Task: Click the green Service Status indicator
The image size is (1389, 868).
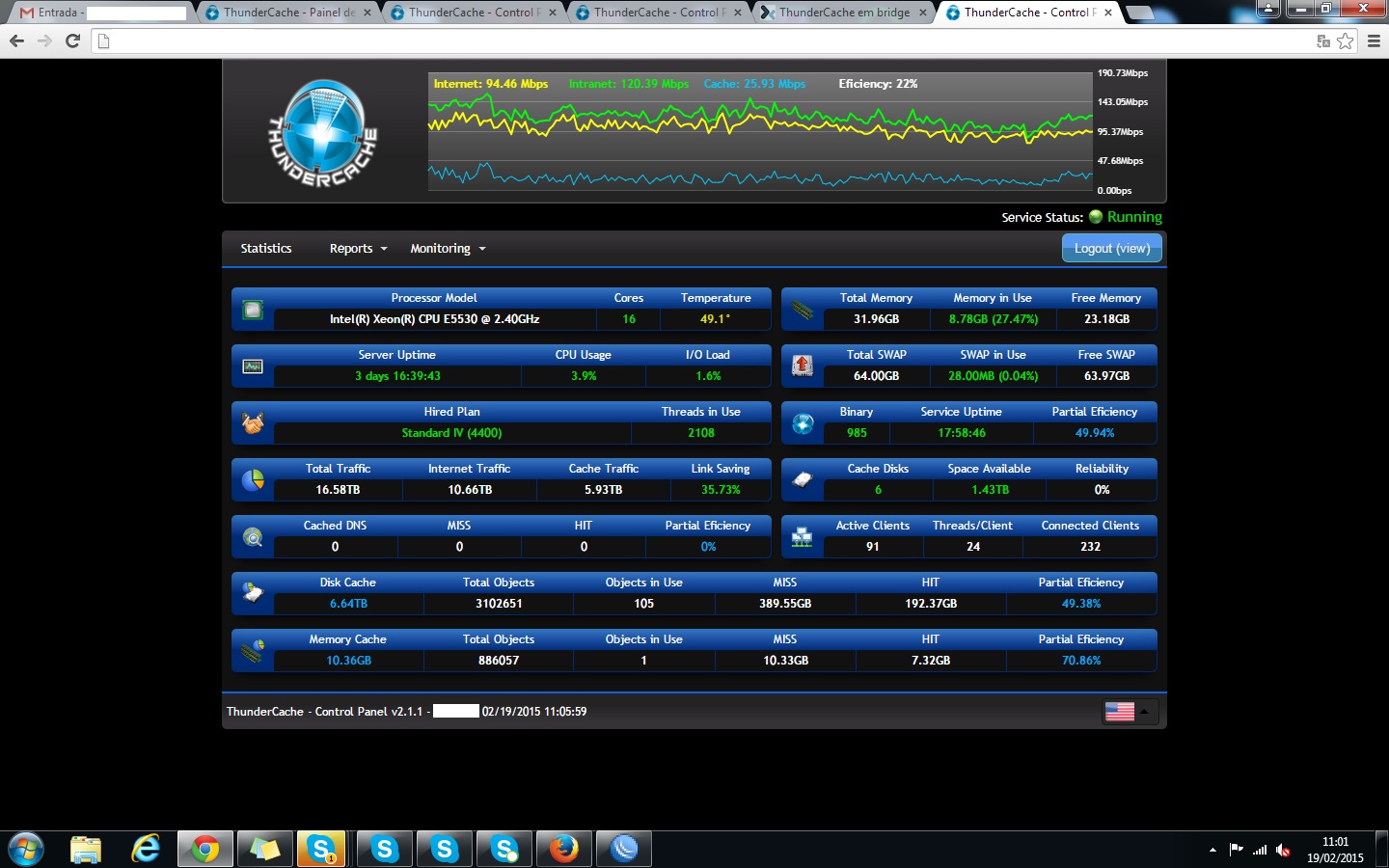Action: [x=1096, y=217]
